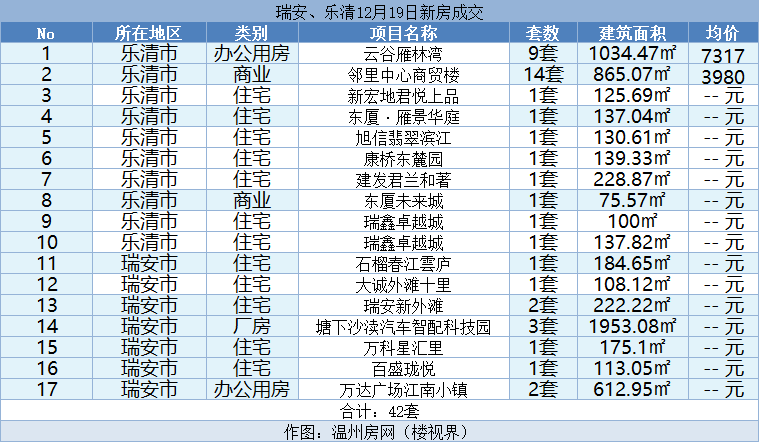This screenshot has height=442, width=759.
Task: Click 办公用房 category in row 1
Action: 252,53
